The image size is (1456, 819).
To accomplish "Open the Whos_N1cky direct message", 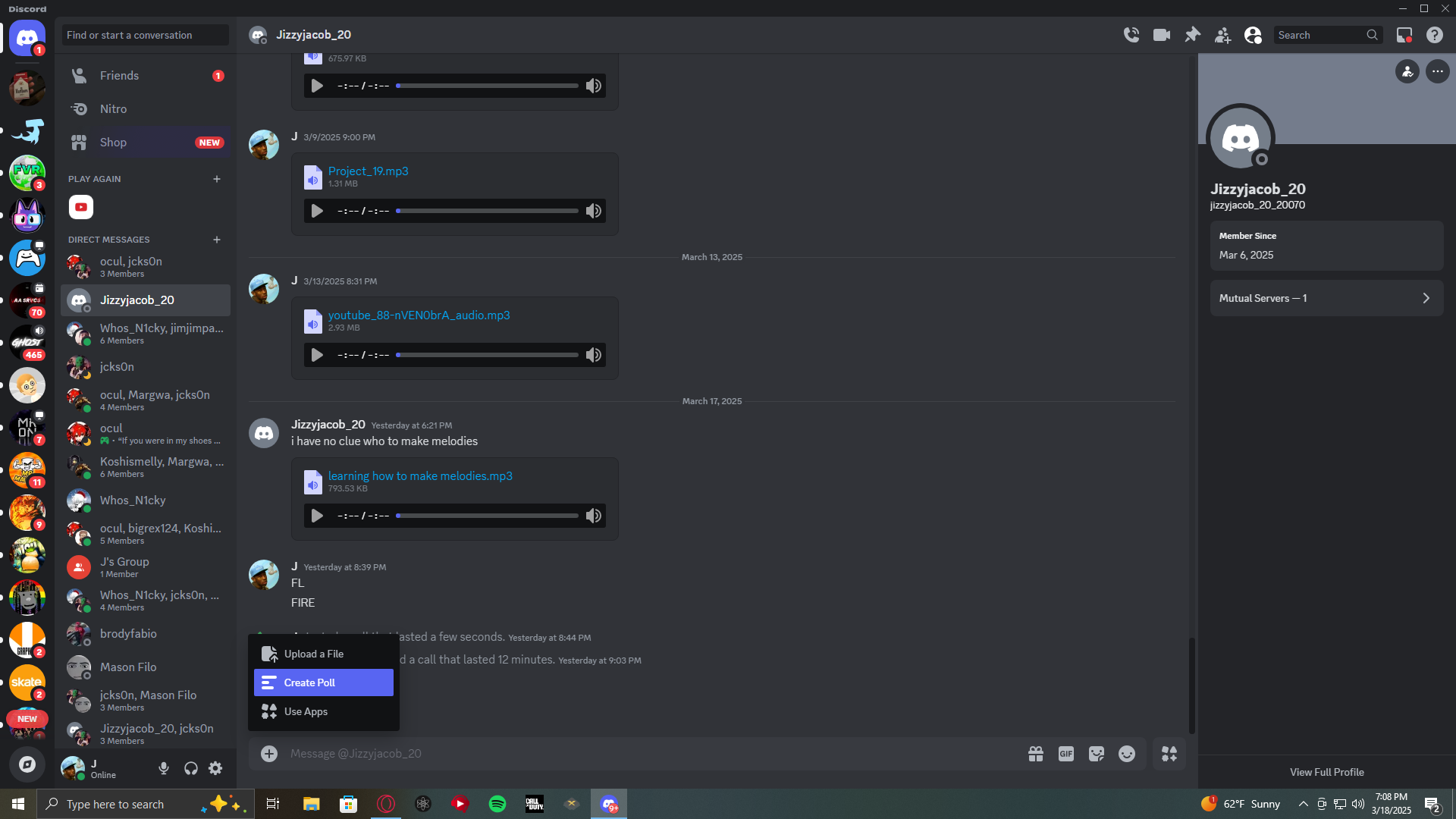I will click(146, 500).
